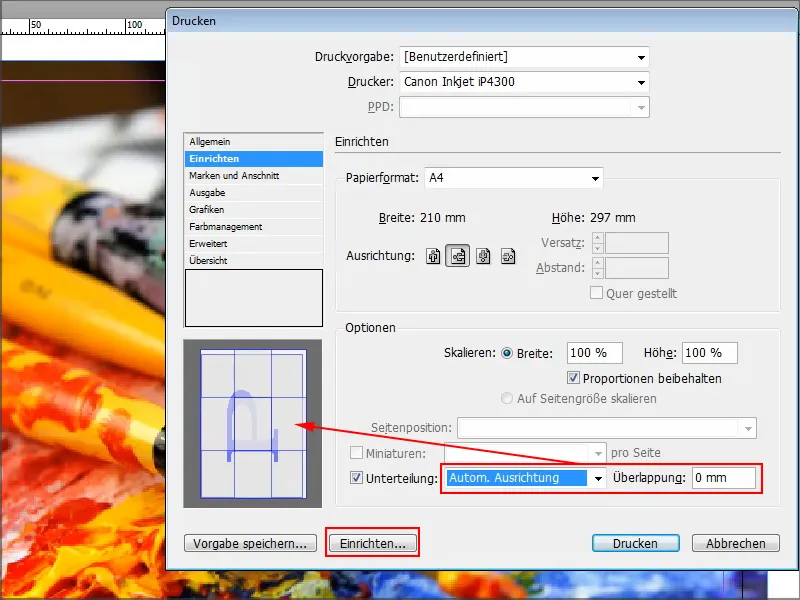Screen dimensions: 800x600
Task: Open the Papierformat A4 dropdown
Action: pos(514,178)
